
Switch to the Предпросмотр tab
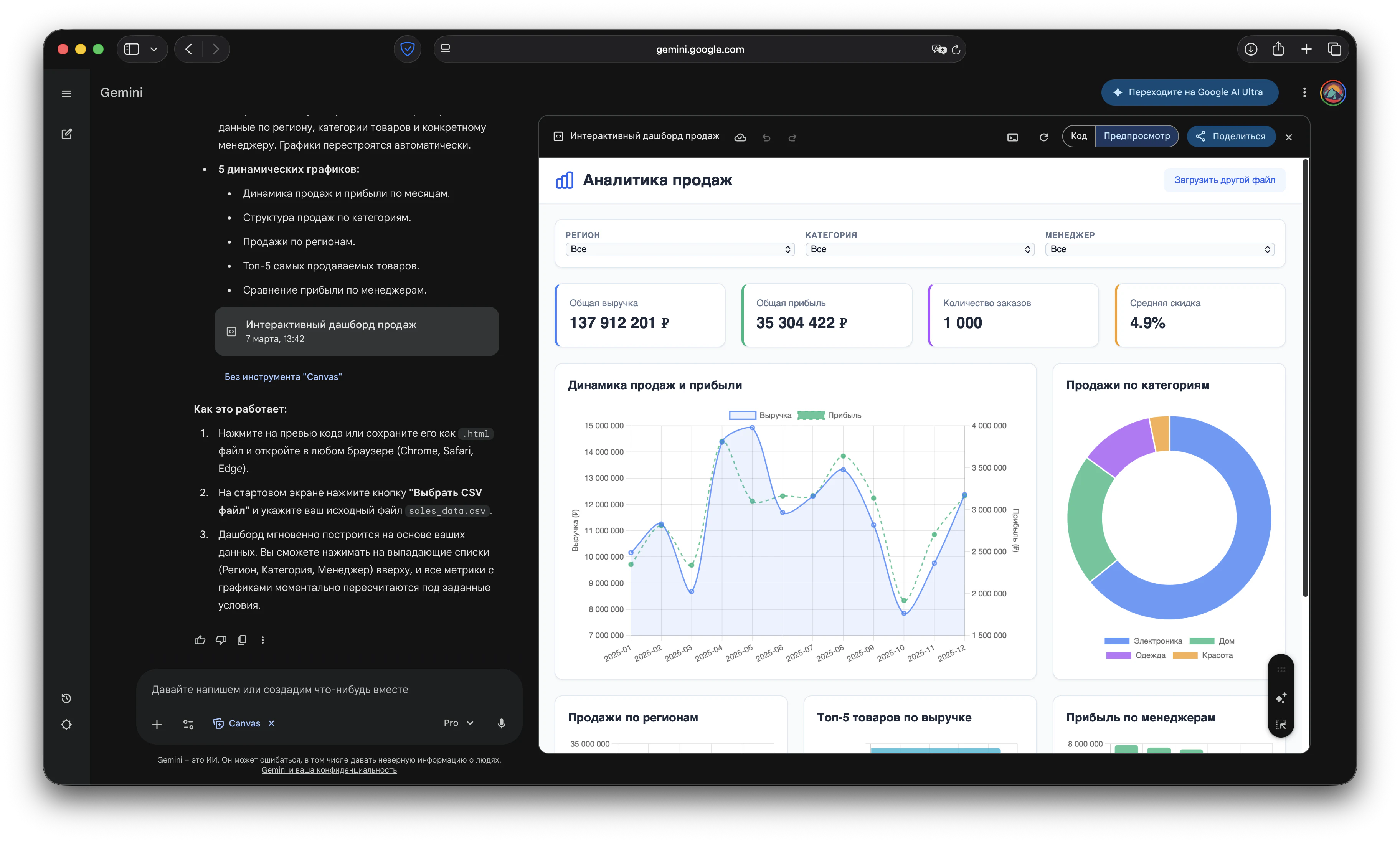pos(1136,136)
